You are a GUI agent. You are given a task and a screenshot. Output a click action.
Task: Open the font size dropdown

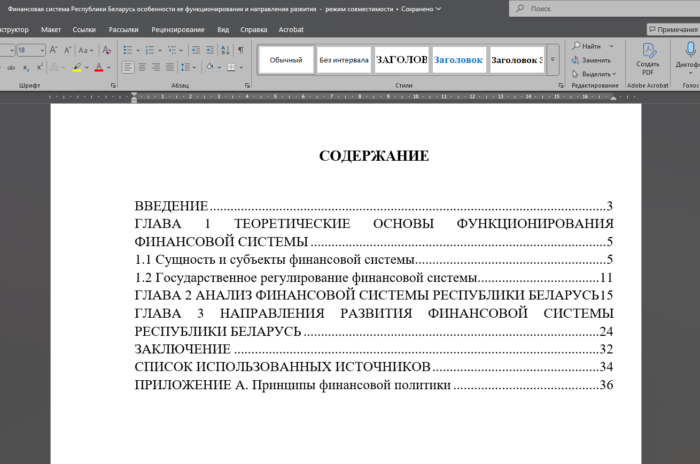click(x=42, y=50)
